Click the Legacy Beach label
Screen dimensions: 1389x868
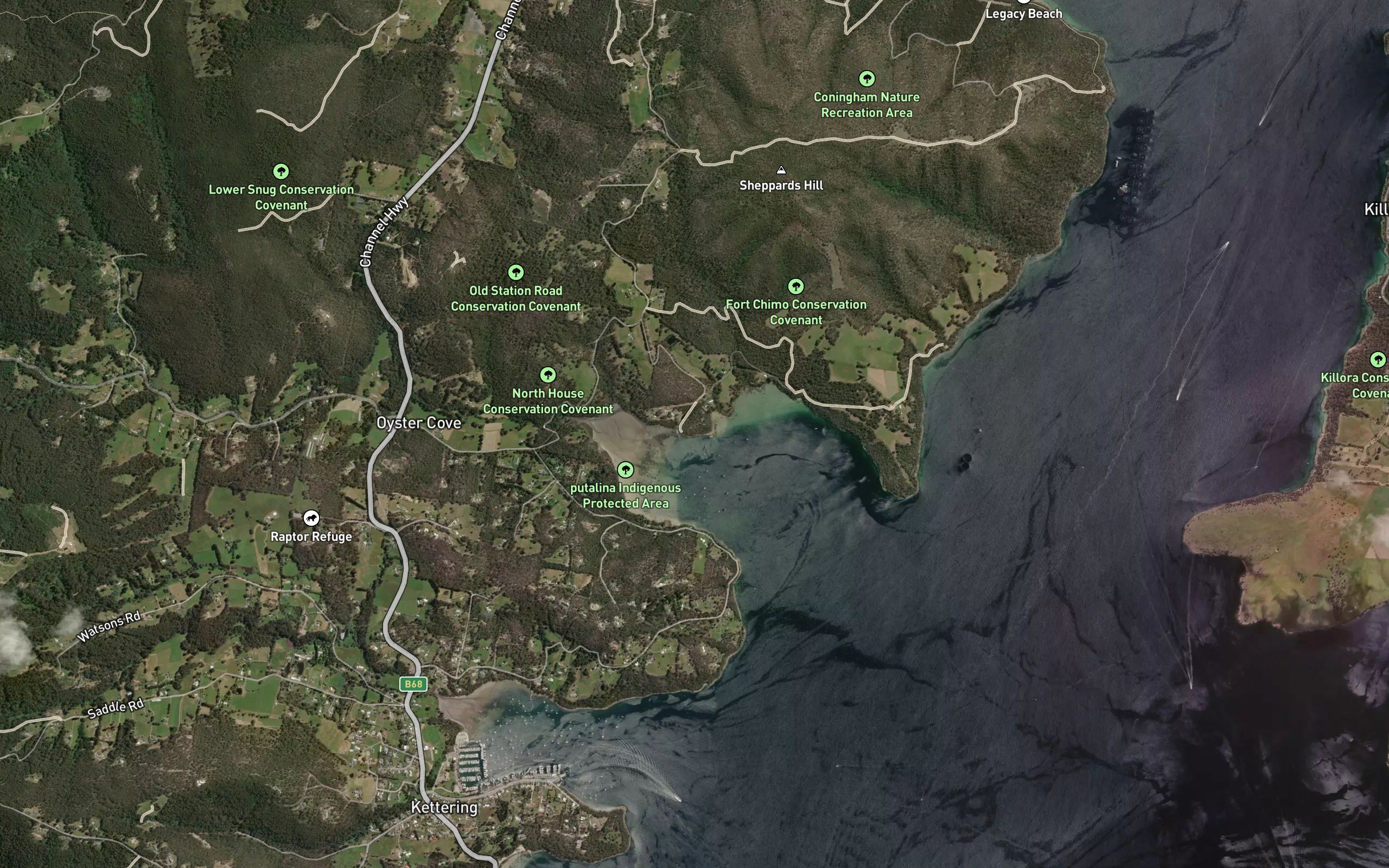[1023, 14]
